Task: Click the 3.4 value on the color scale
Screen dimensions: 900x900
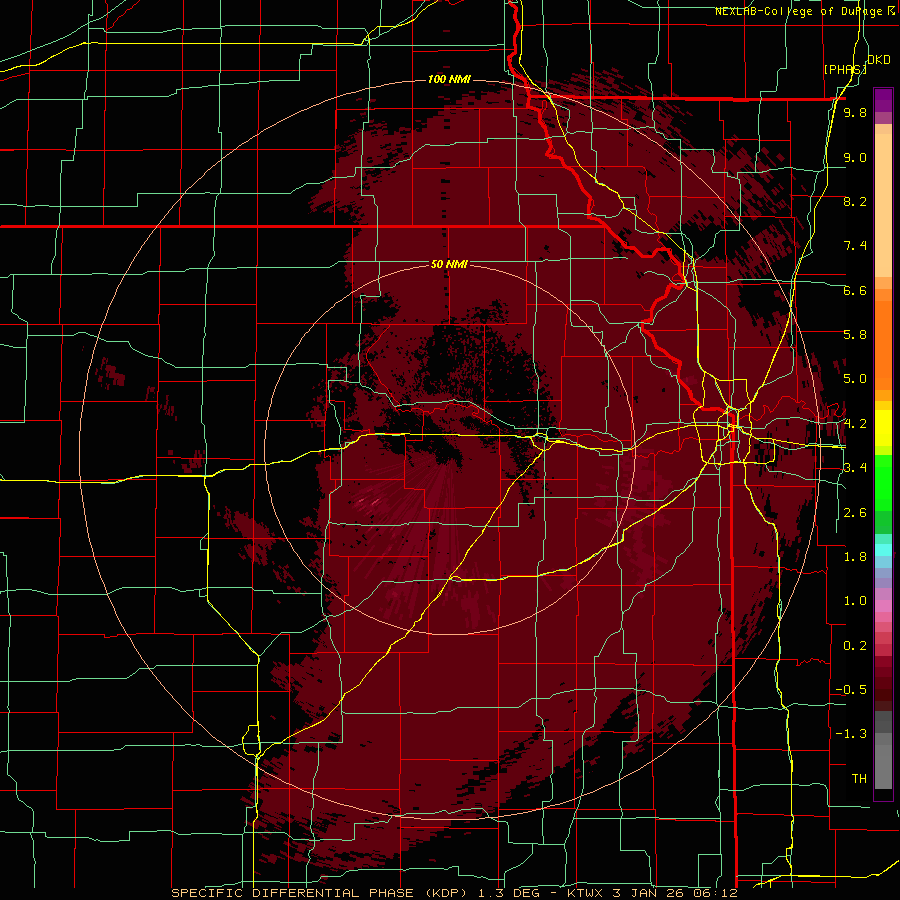Action: (855, 468)
